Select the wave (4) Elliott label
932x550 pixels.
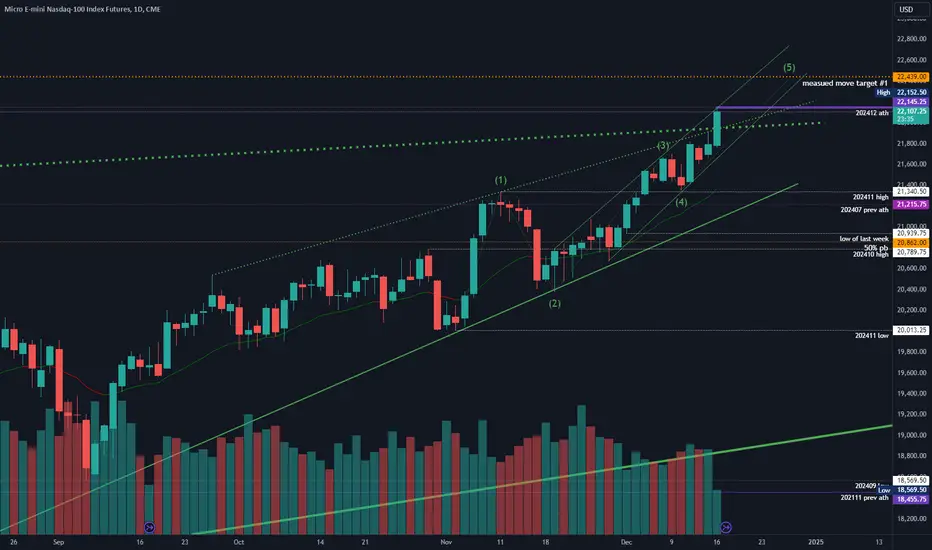click(x=681, y=202)
